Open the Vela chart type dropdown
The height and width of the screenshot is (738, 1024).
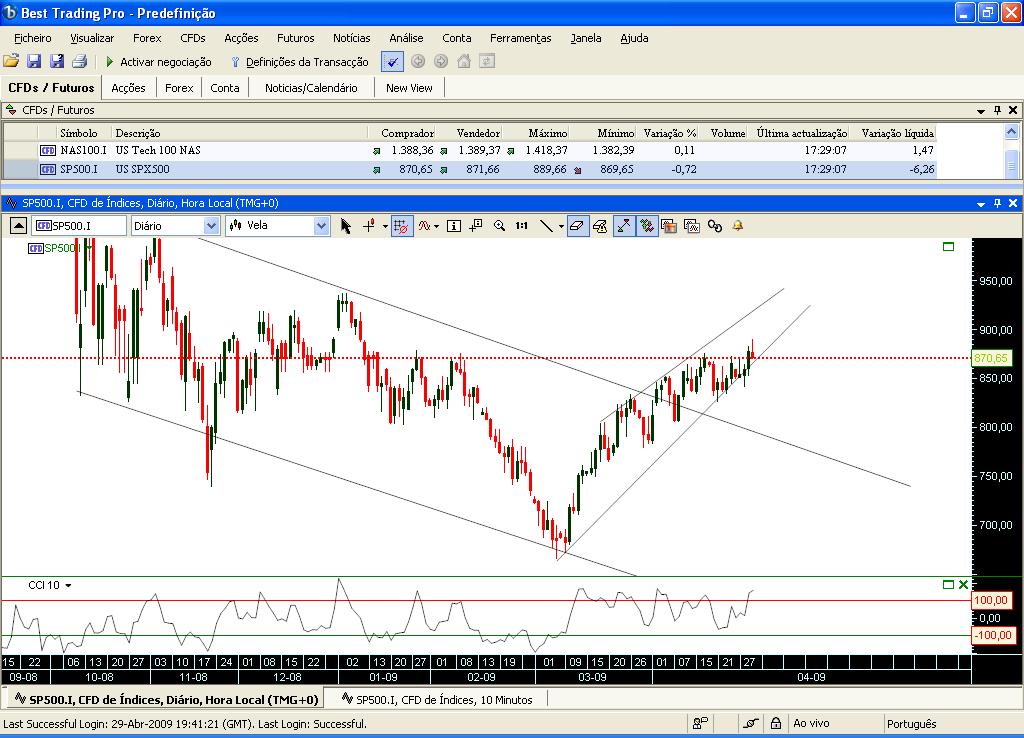coord(321,226)
